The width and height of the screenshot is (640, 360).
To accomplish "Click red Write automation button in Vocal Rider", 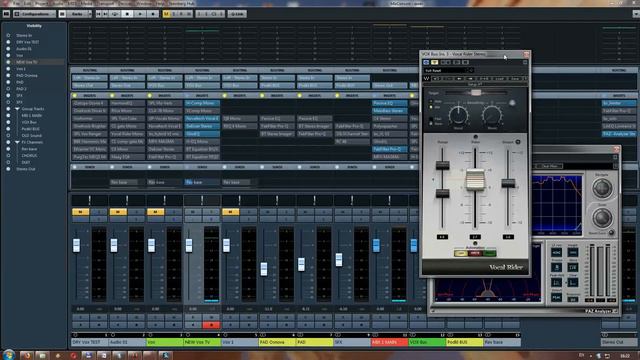I will pos(475,253).
